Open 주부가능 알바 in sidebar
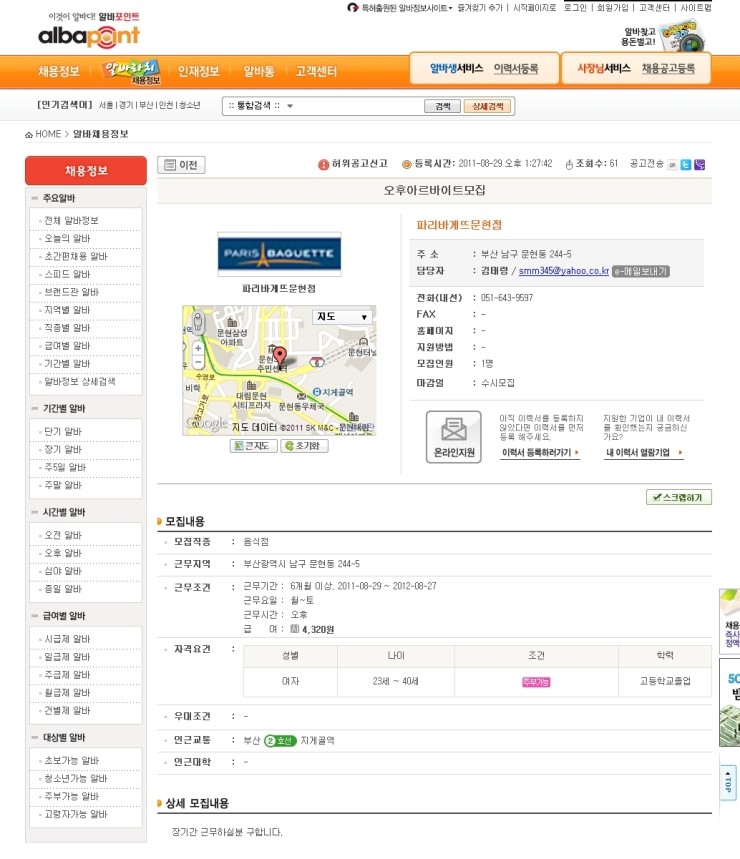This screenshot has width=740, height=859. click(x=71, y=797)
